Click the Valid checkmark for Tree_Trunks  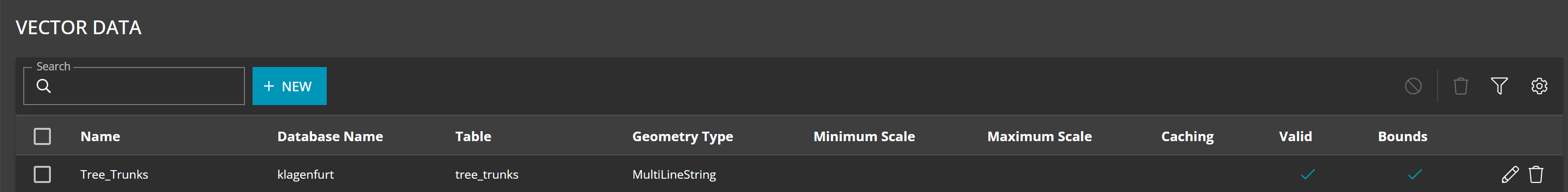click(1307, 174)
